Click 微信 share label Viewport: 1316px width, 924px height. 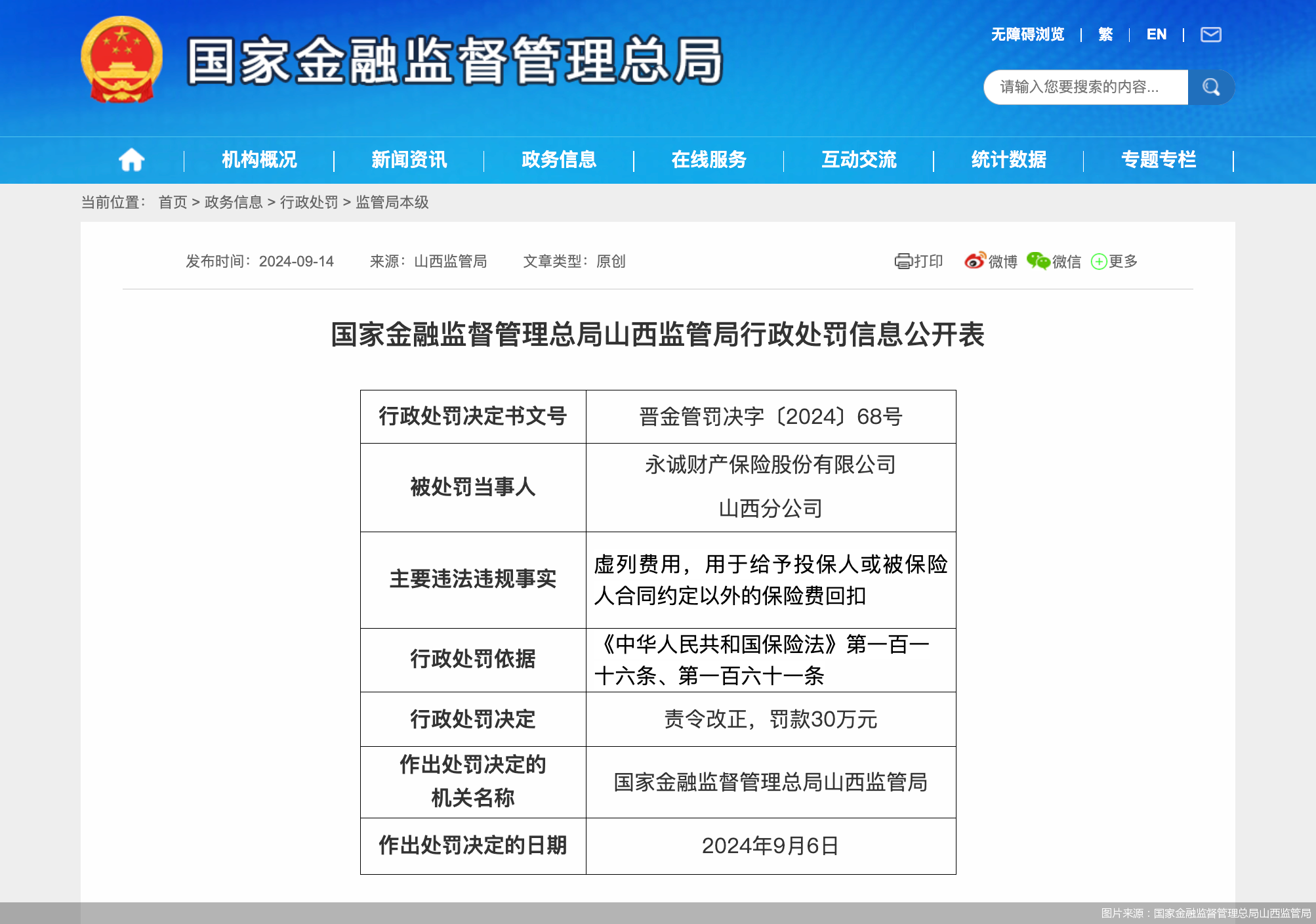1067,262
